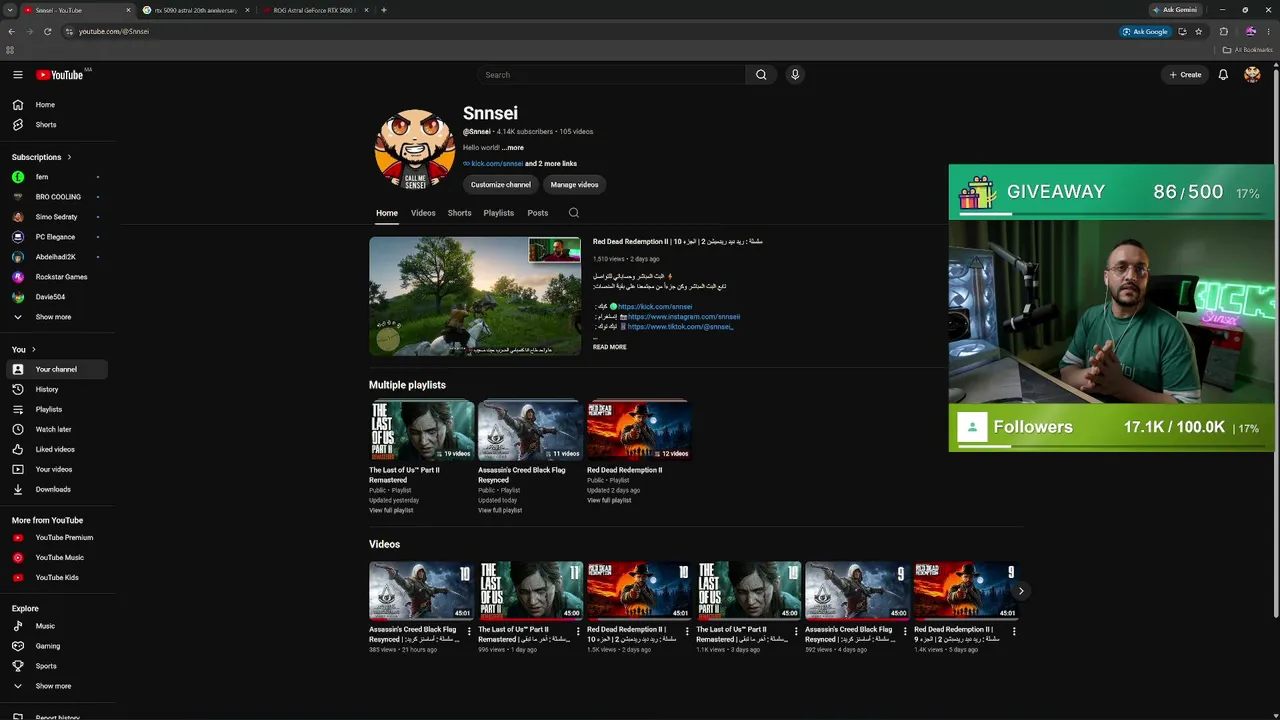Click the search magnifier button
This screenshot has width=1280, height=720.
[x=761, y=75]
